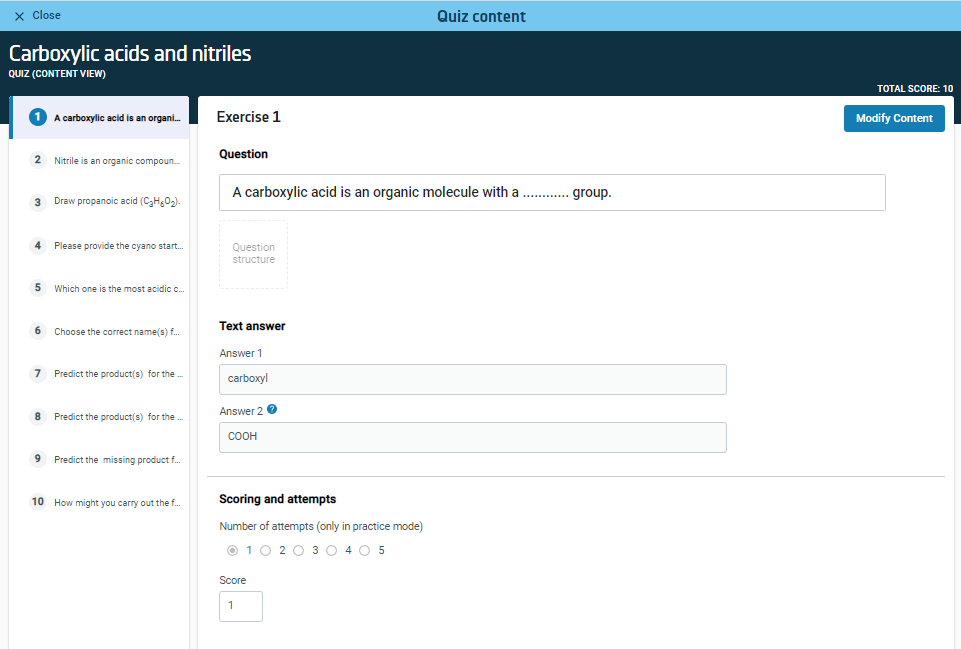Select 5 attempts radio option
Viewport: 961px width, 649px height.
365,550
